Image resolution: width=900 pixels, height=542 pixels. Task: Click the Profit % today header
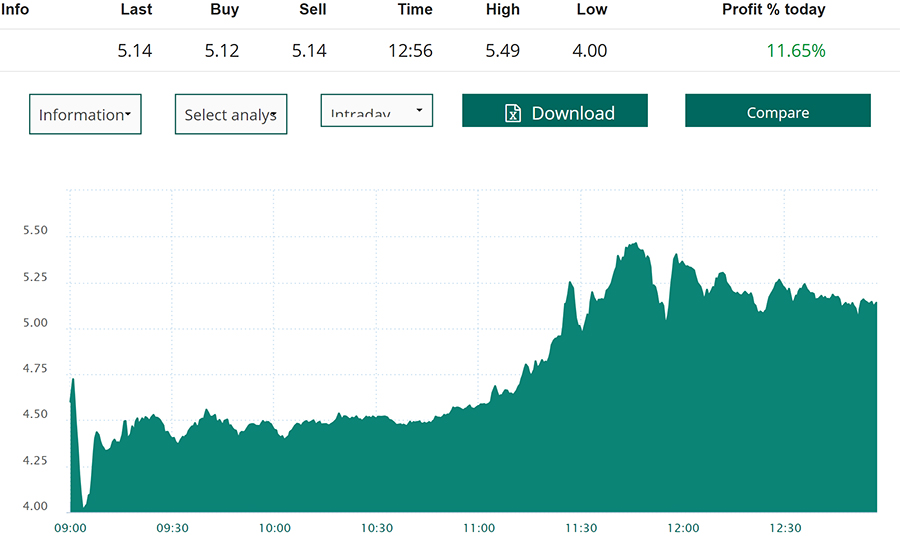click(x=773, y=10)
